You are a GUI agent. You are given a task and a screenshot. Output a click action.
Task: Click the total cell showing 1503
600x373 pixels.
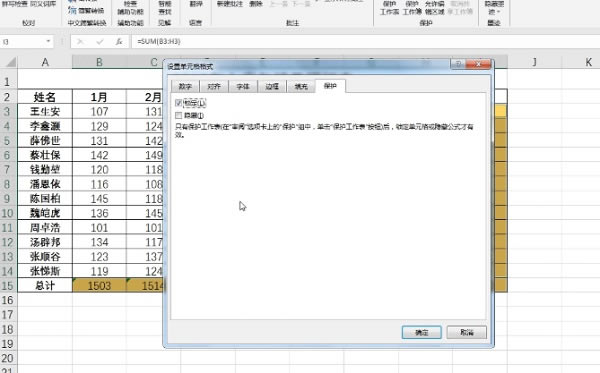[x=99, y=285]
